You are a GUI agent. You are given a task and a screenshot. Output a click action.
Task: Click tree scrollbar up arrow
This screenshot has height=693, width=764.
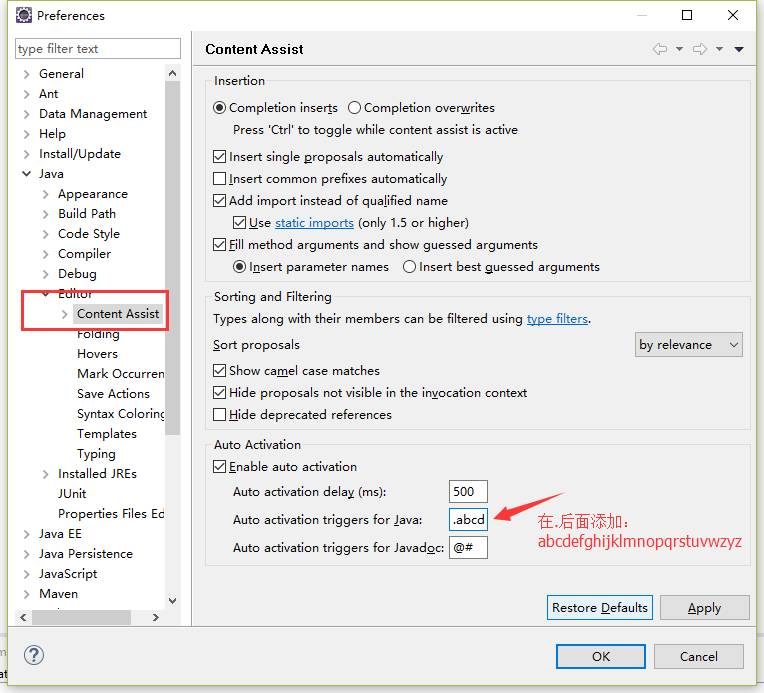pyautogui.click(x=172, y=74)
